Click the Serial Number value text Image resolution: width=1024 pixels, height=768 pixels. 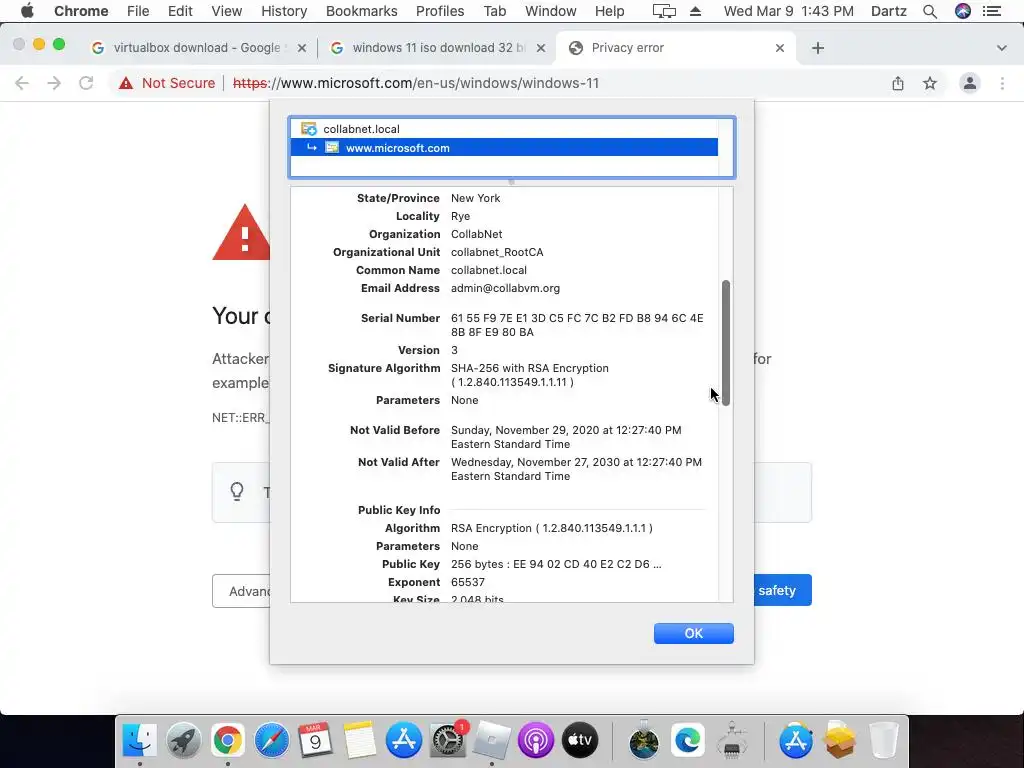tap(577, 325)
